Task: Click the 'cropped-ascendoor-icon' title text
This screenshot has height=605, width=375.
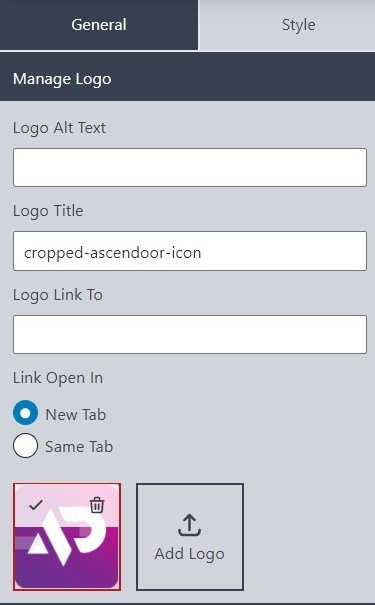Action: click(x=113, y=253)
